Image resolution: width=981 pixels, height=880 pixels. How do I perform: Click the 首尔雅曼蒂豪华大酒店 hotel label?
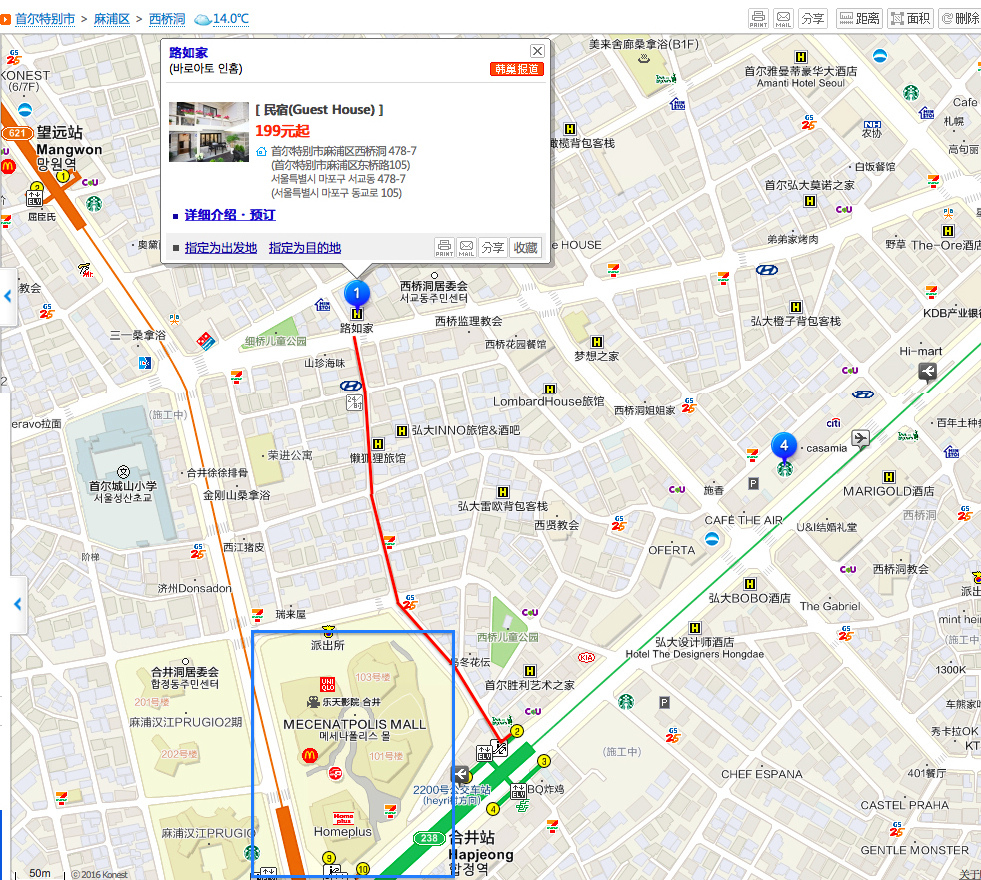801,71
